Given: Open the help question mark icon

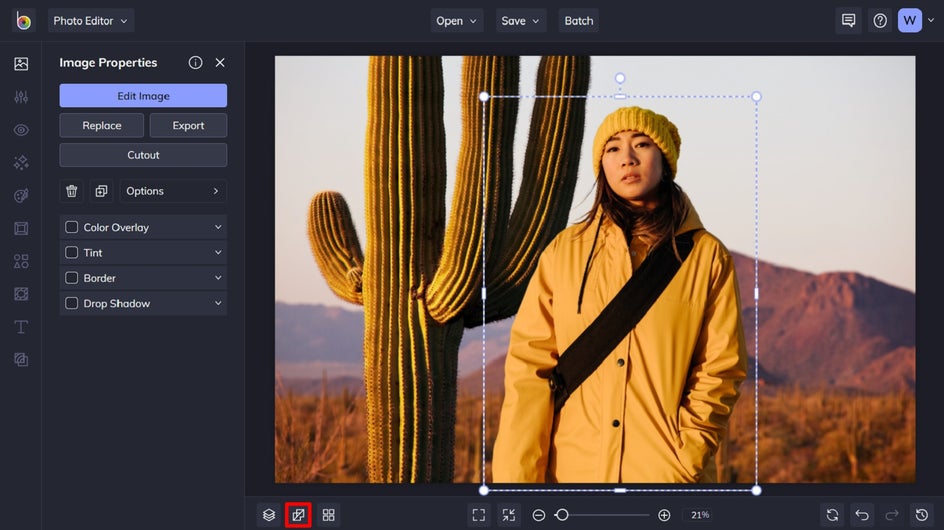Looking at the screenshot, I should click(x=880, y=21).
